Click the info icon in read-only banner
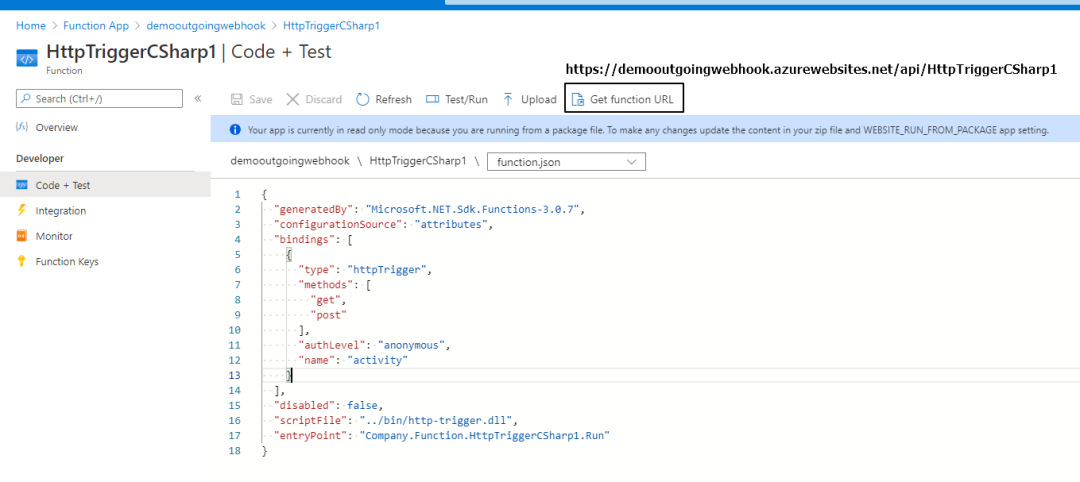The height and width of the screenshot is (482, 1080). (236, 129)
